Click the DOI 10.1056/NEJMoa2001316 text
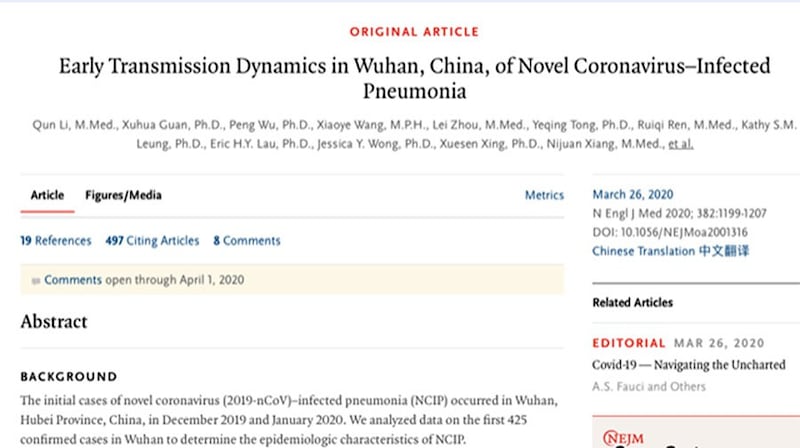 coord(670,232)
